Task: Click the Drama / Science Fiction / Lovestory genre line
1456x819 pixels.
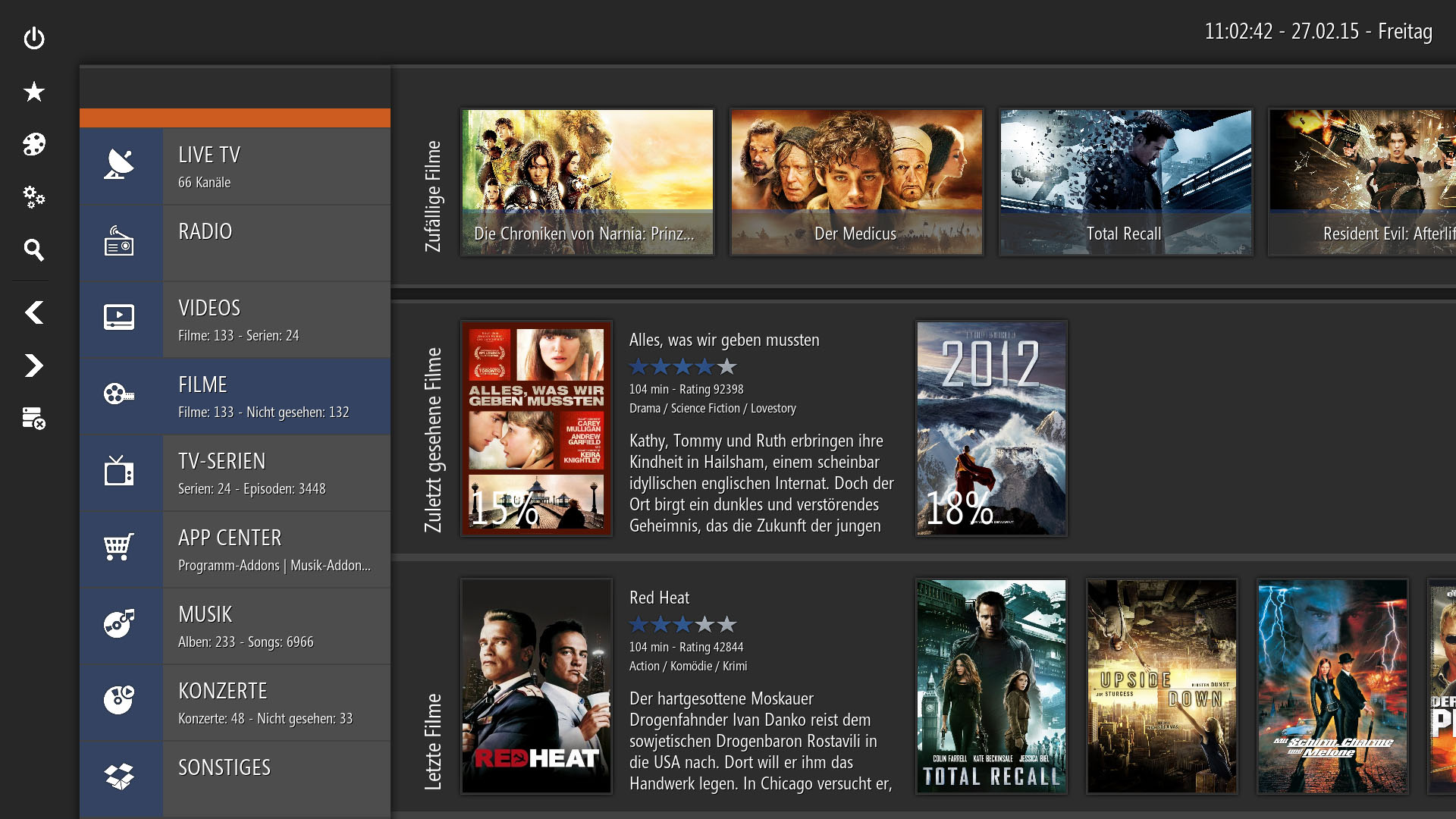Action: pos(712,408)
